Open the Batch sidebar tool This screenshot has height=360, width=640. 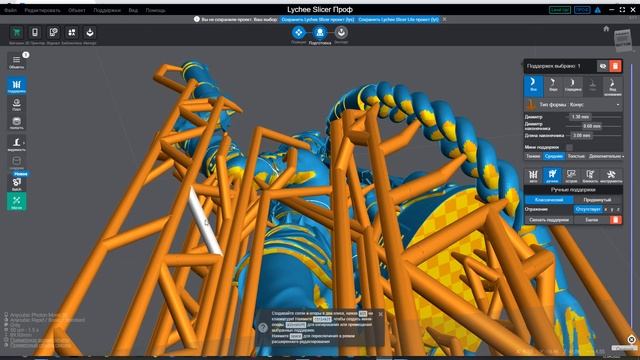16,183
